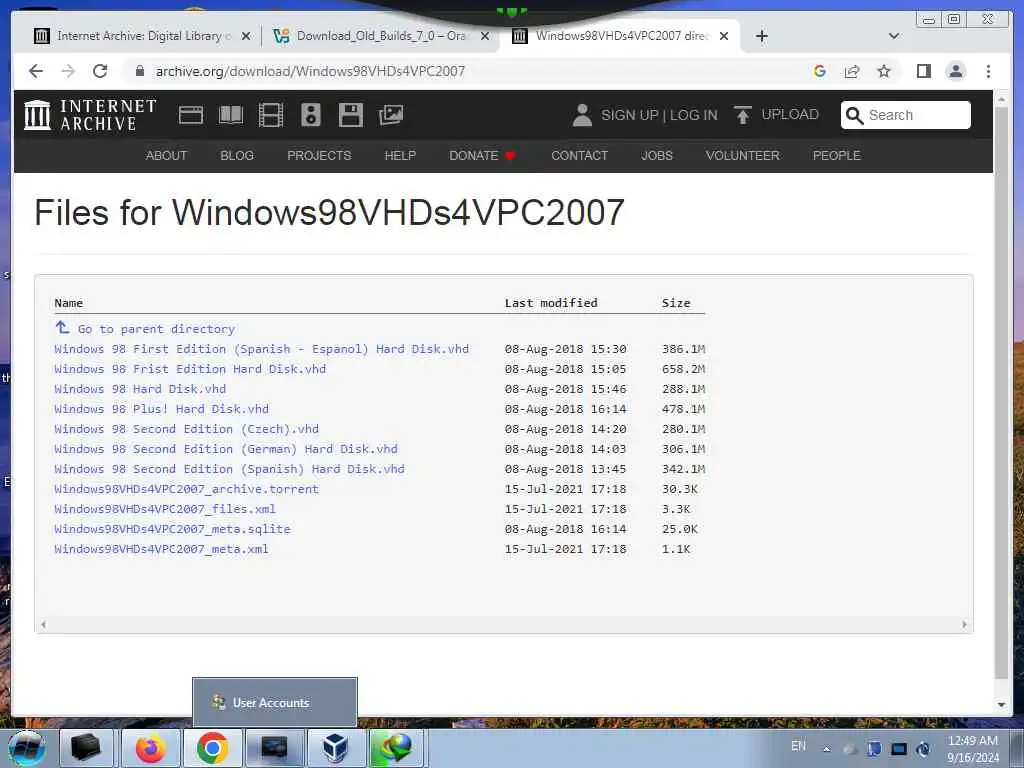Open a new tab with the plus button
The height and width of the screenshot is (768, 1024).
coord(761,36)
